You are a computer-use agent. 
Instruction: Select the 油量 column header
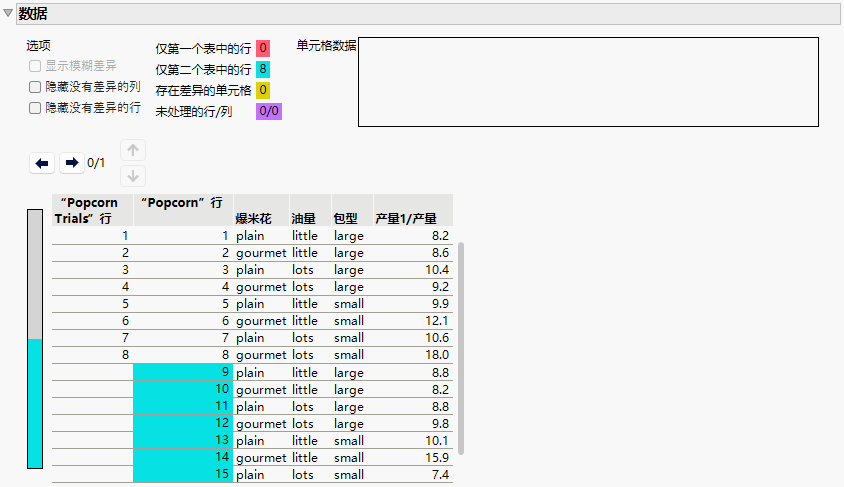coord(310,210)
